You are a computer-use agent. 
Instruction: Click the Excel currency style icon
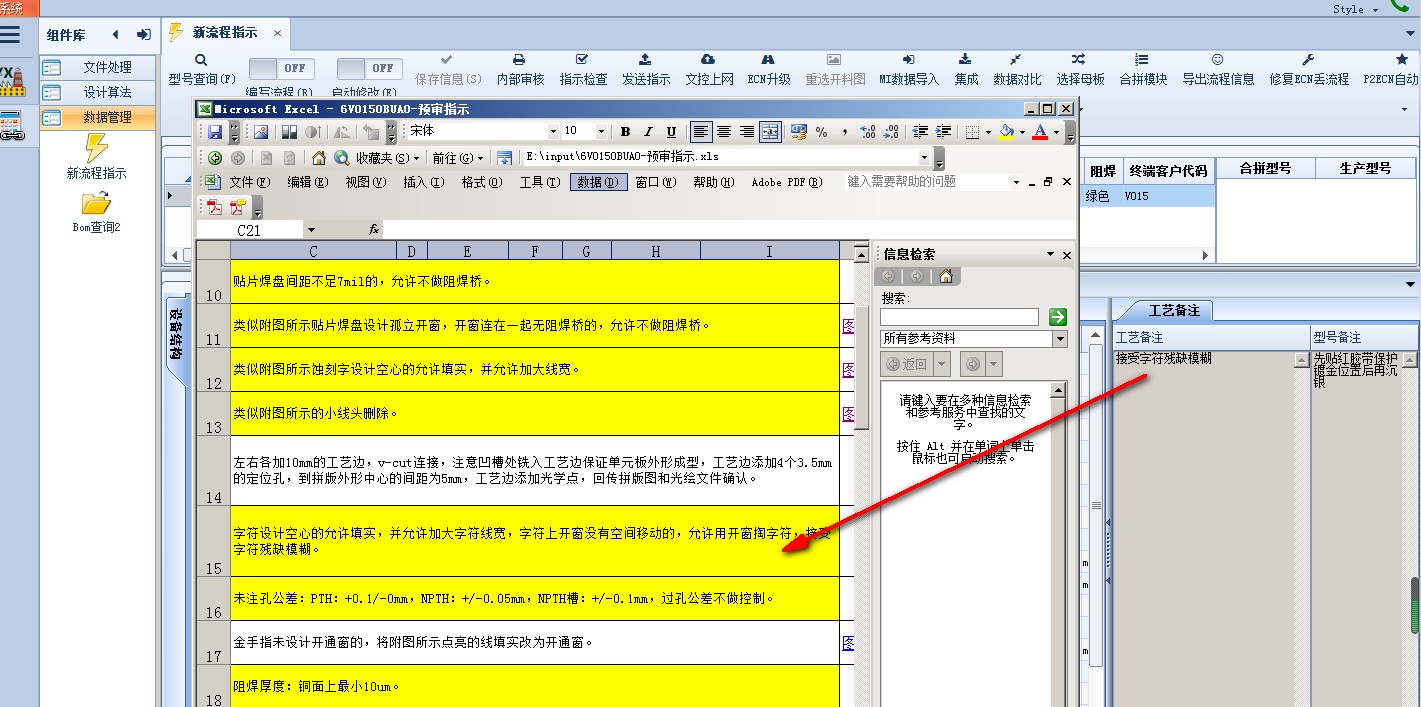click(x=798, y=131)
